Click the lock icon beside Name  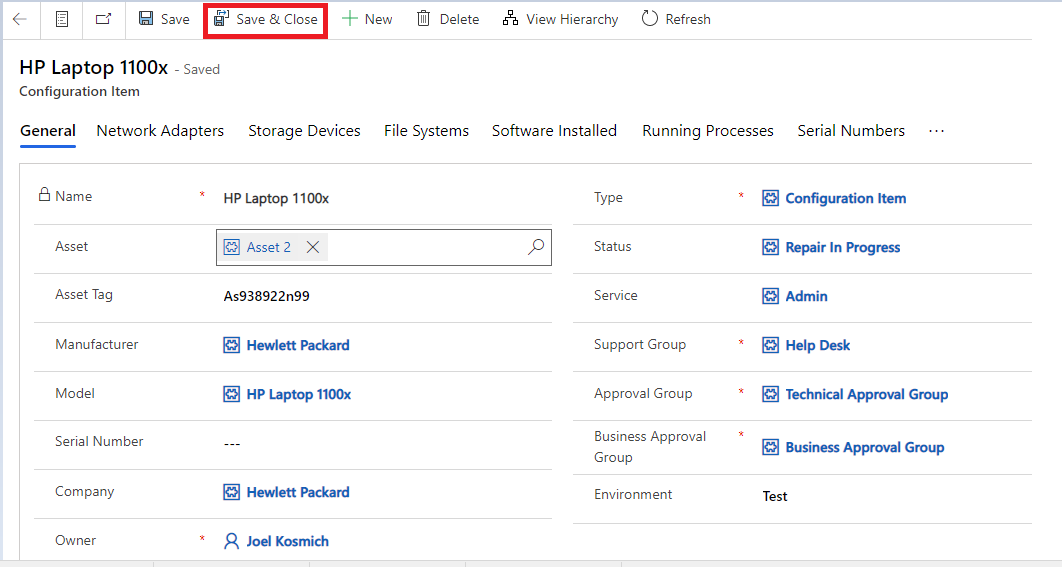point(44,194)
